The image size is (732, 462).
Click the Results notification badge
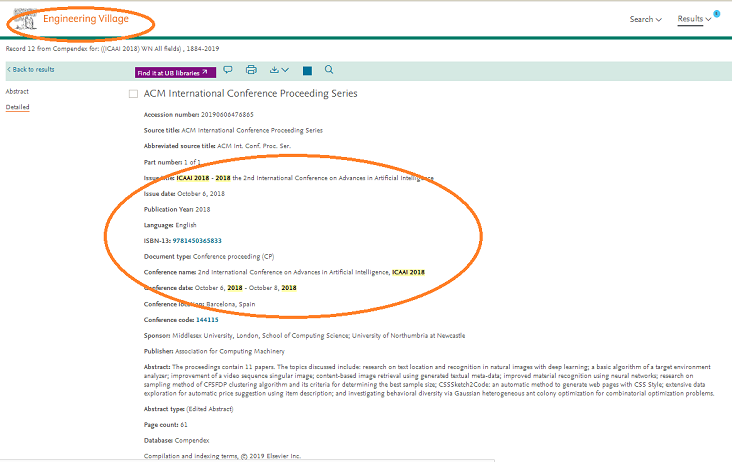click(x=716, y=13)
